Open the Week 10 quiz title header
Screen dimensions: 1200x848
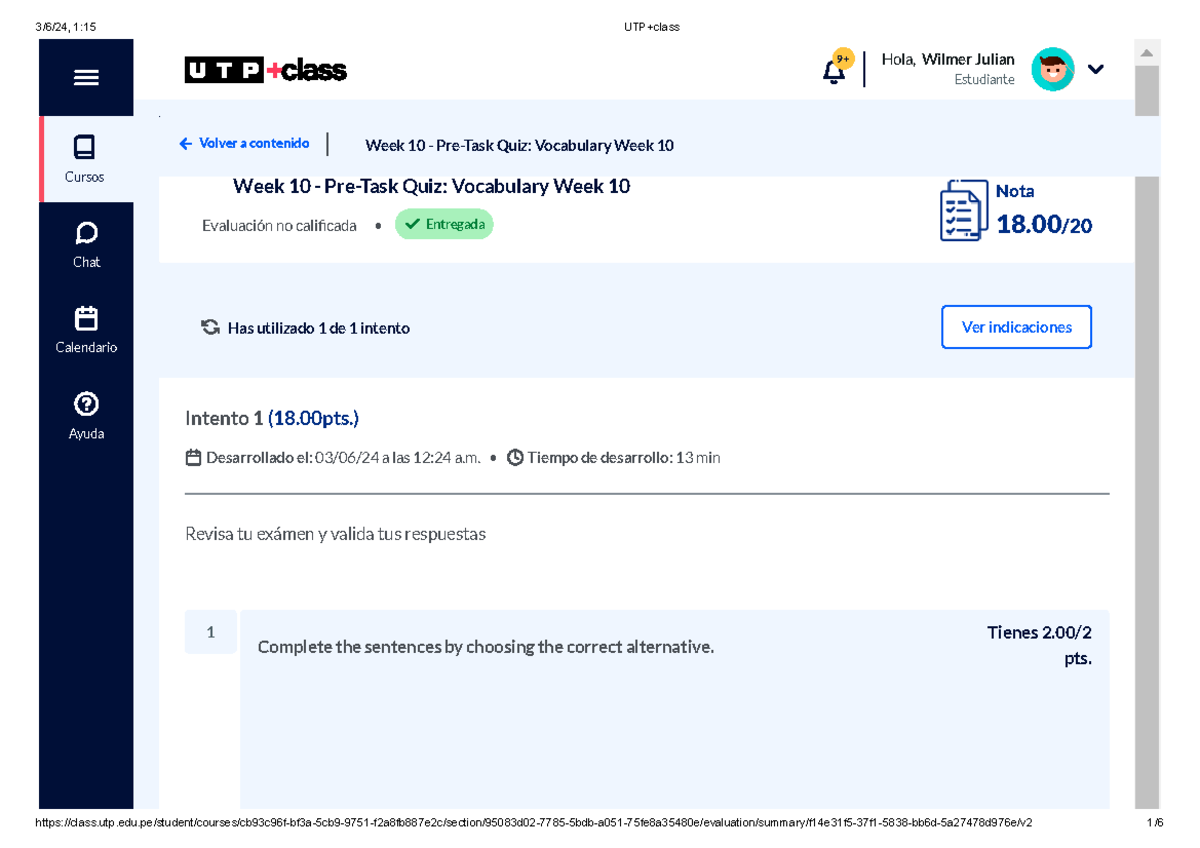tap(430, 186)
